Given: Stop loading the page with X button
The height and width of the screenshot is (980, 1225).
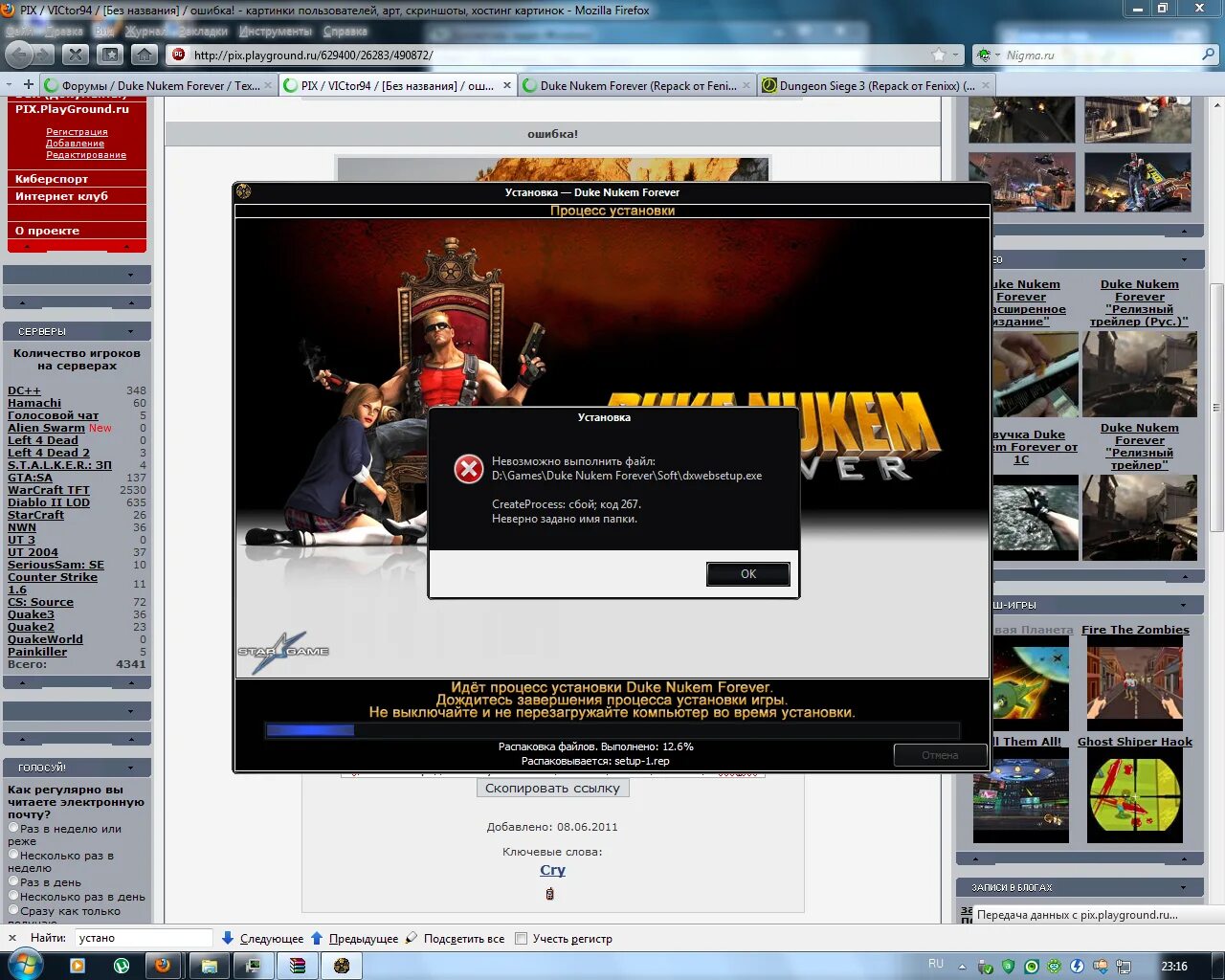Looking at the screenshot, I should coord(77,55).
